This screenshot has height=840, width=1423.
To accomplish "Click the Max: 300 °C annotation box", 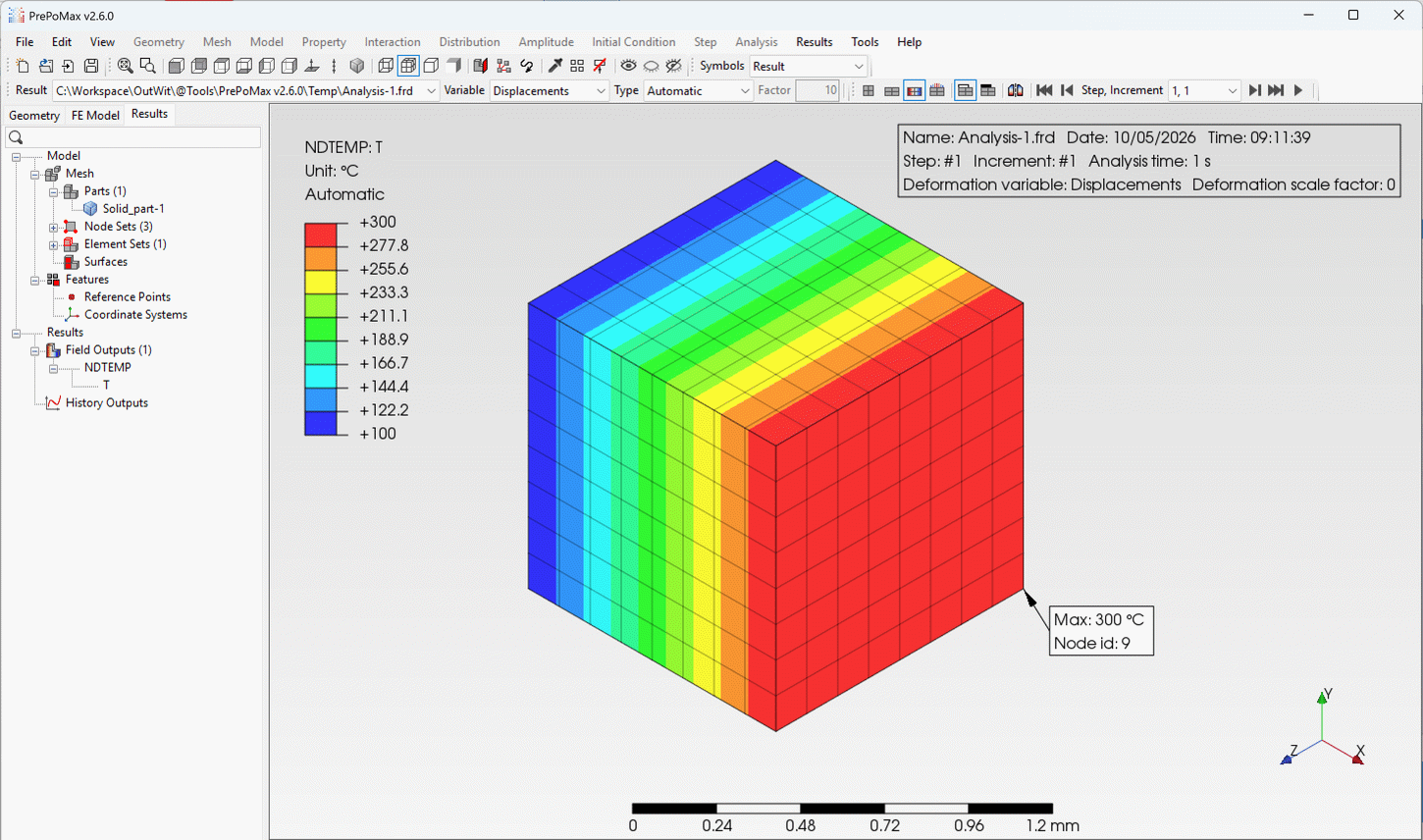I will [1101, 631].
